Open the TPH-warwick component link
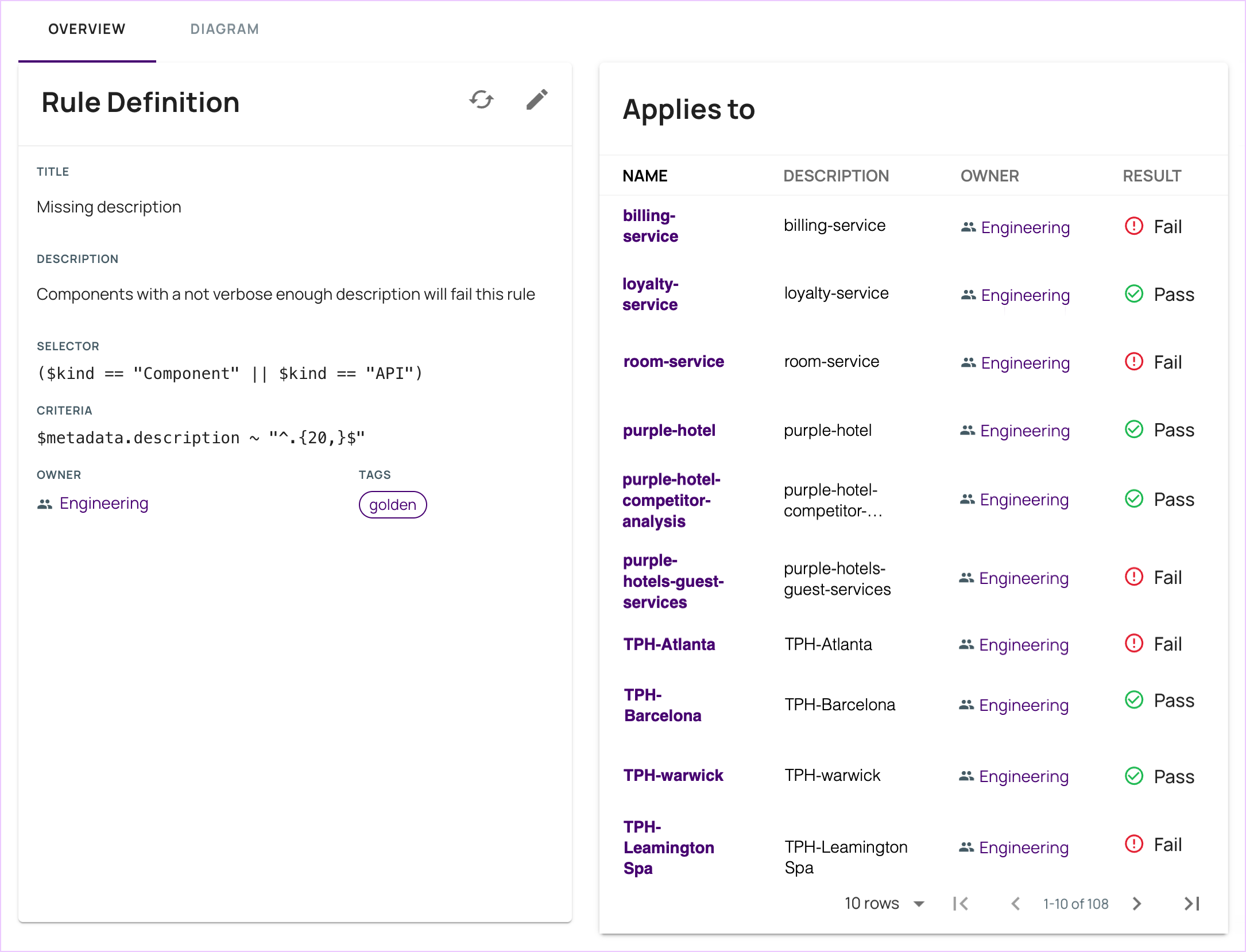 [673, 775]
